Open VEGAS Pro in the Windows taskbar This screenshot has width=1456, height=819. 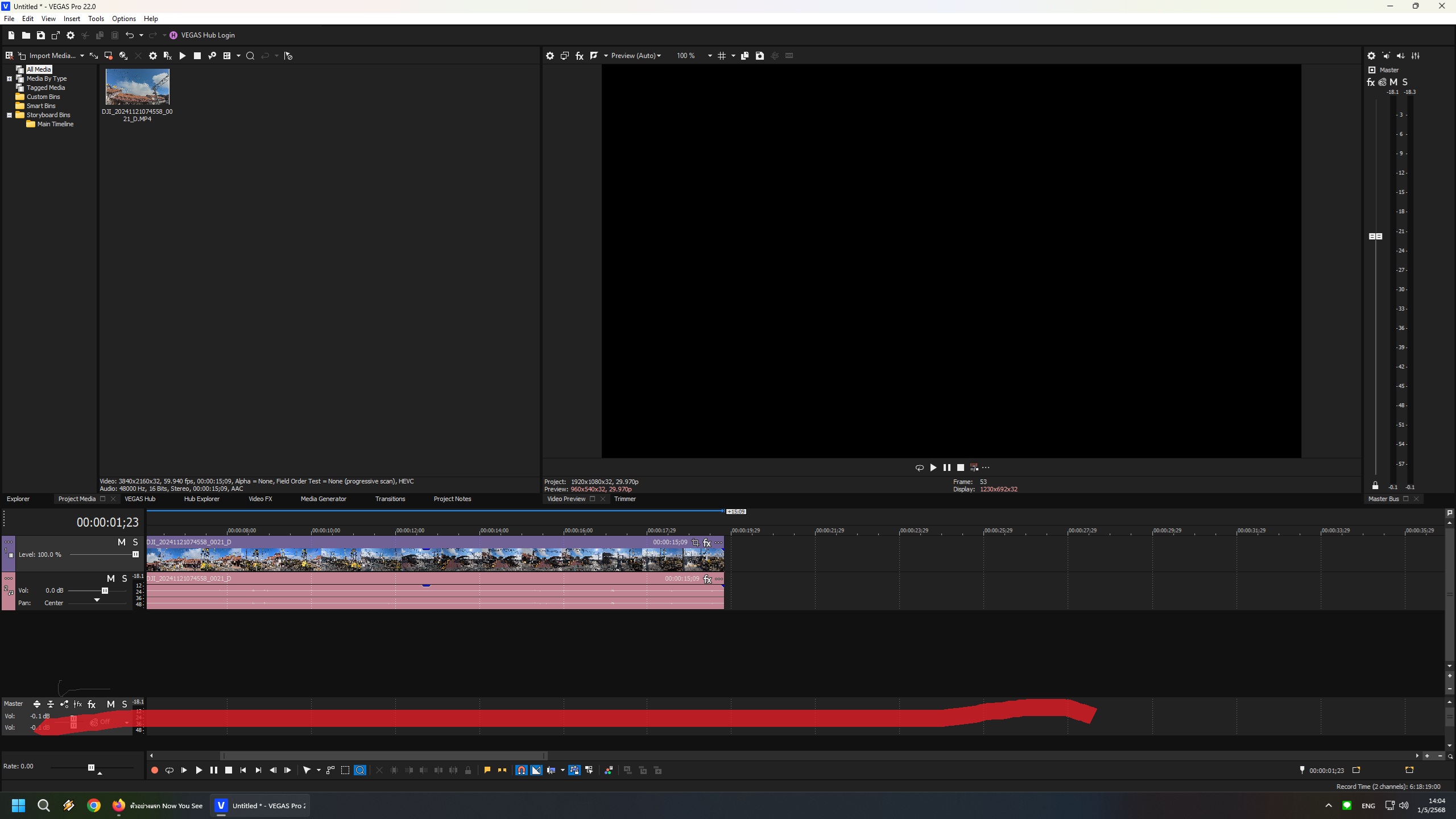tap(261, 805)
